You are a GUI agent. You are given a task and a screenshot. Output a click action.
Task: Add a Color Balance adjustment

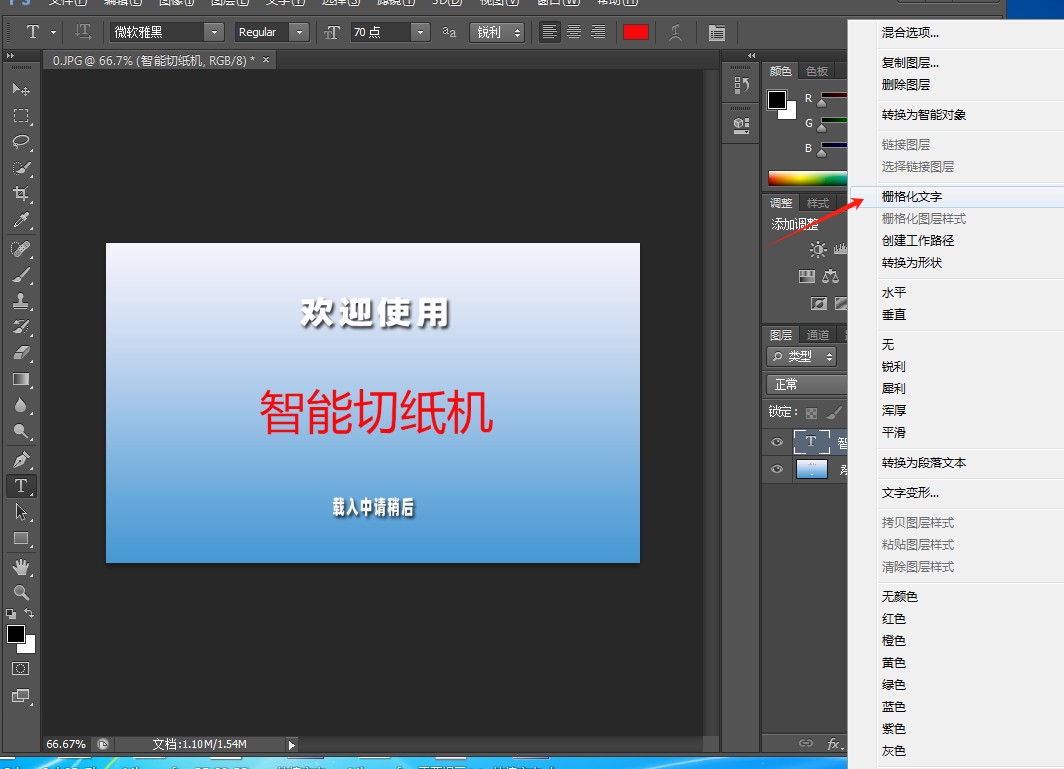(x=831, y=276)
